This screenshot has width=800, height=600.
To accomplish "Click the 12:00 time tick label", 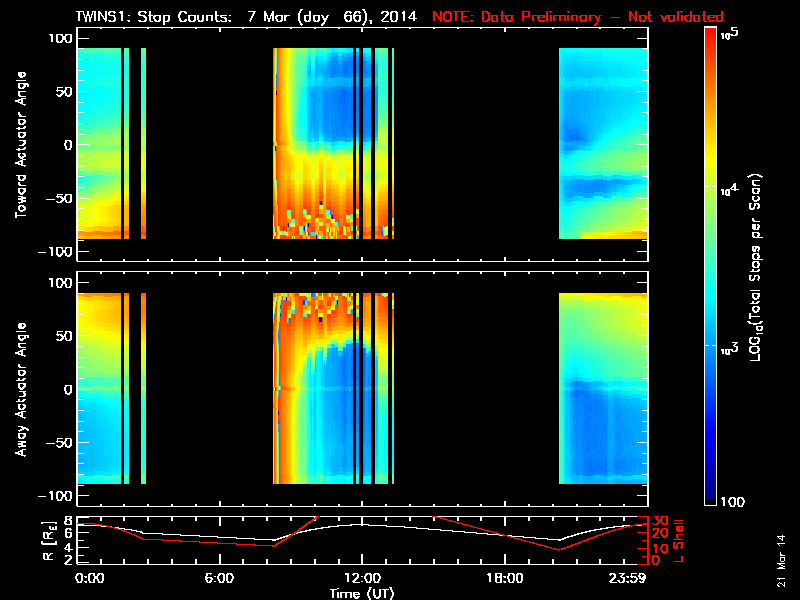I will 361,578.
